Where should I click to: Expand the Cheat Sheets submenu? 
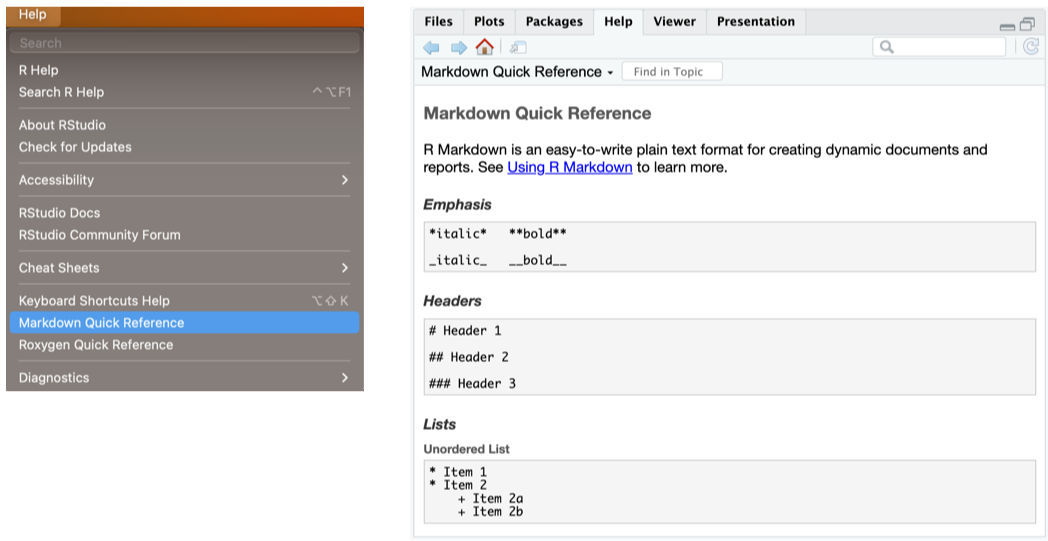[184, 267]
